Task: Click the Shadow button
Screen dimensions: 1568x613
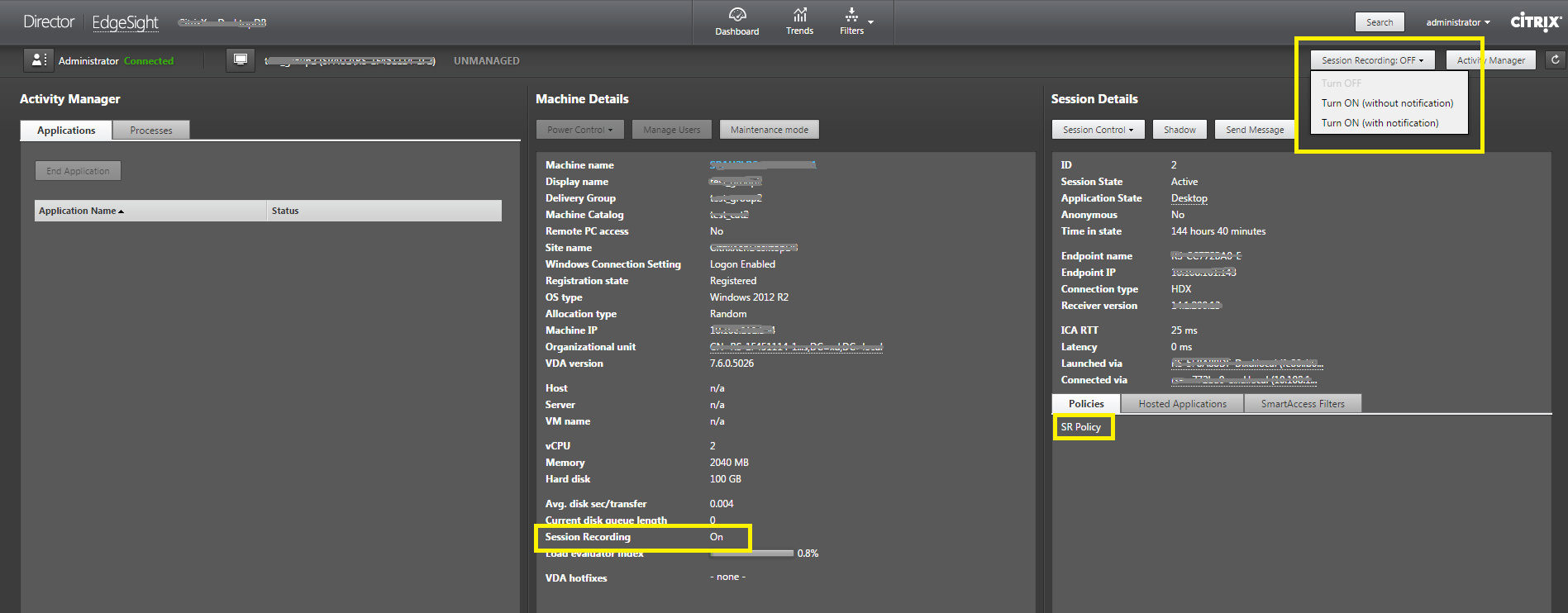Action: [1180, 130]
